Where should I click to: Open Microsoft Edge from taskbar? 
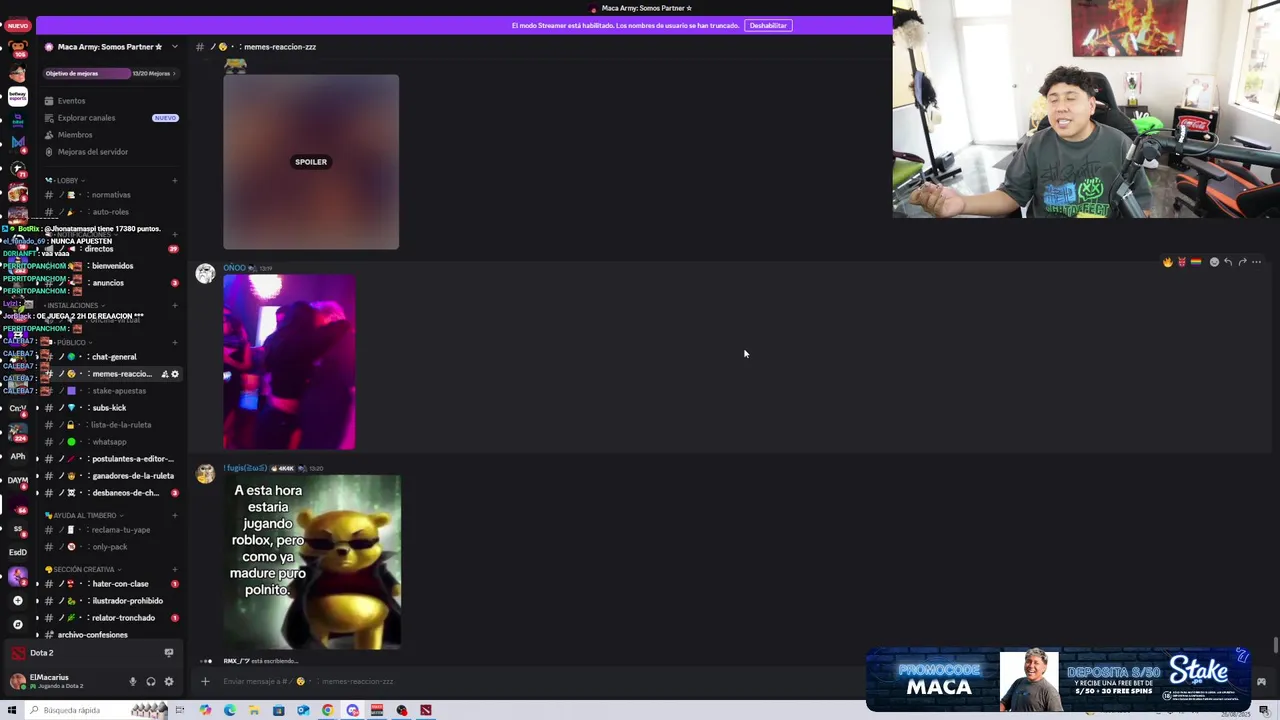(230, 711)
